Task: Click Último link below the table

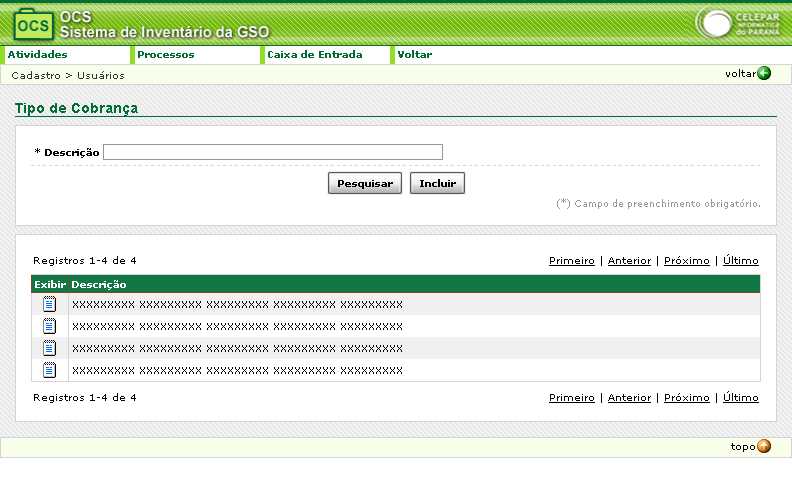Action: (740, 398)
